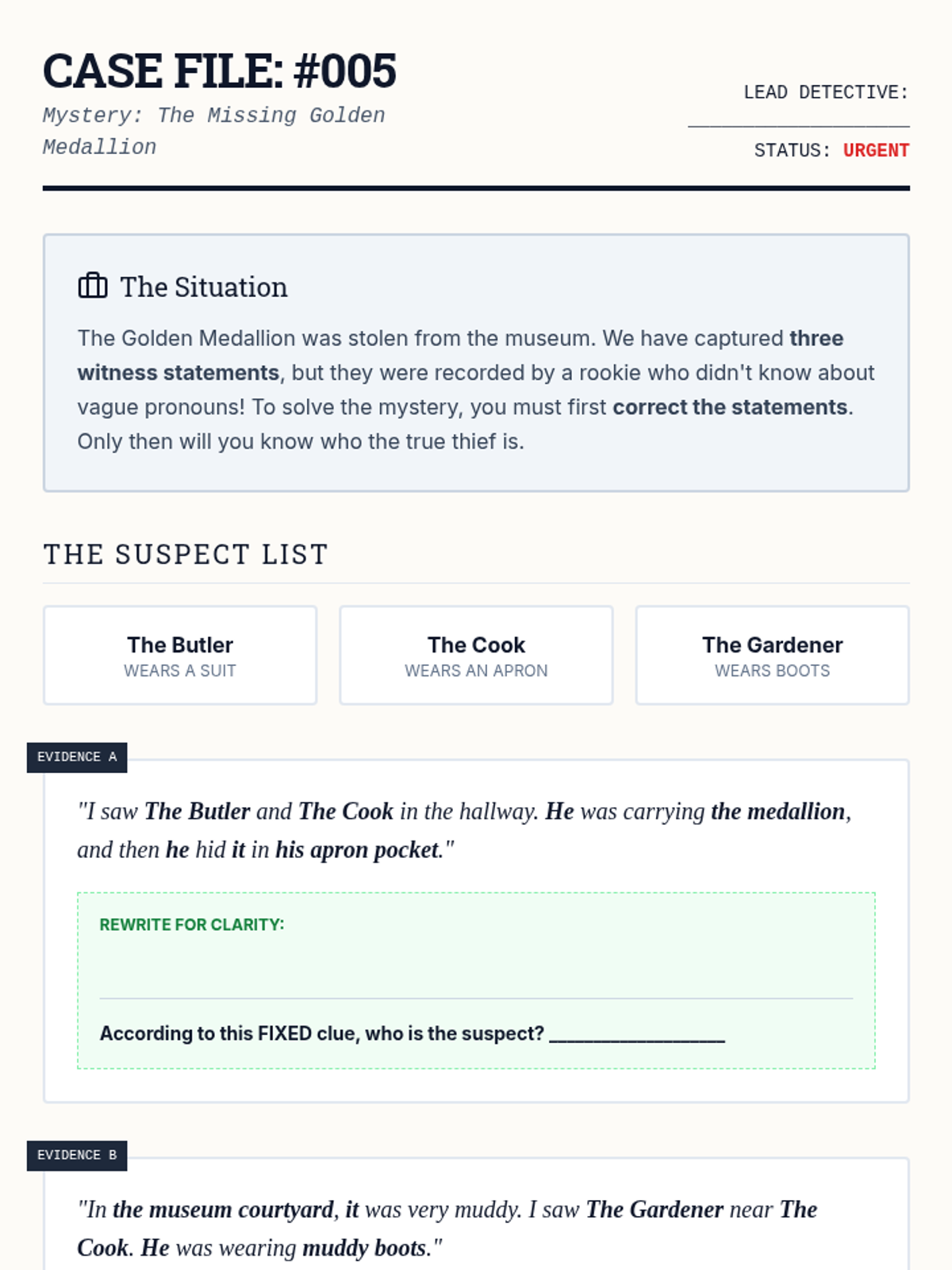Click the REWRITE FOR CLARITY label
This screenshot has height=1270, width=952.
pos(191,925)
